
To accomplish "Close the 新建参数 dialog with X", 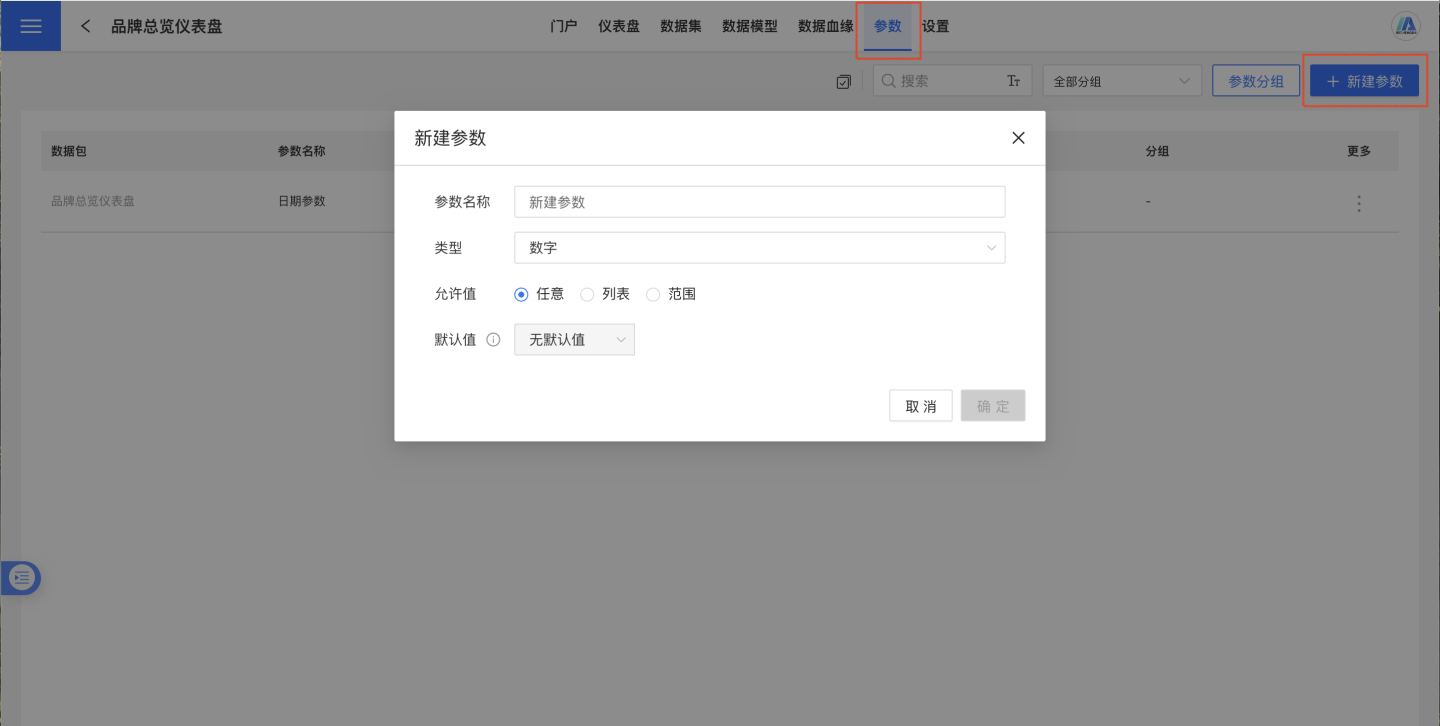I will 1018,138.
